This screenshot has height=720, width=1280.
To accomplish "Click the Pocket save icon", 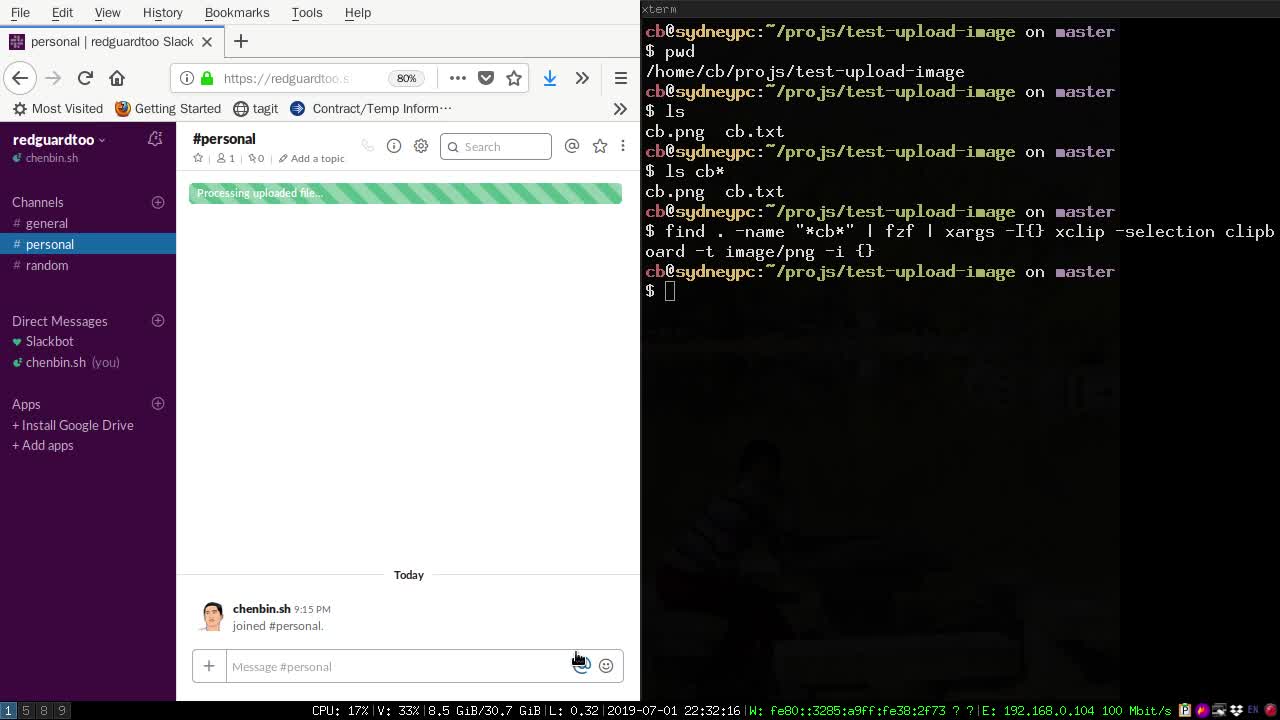I will coord(486,78).
